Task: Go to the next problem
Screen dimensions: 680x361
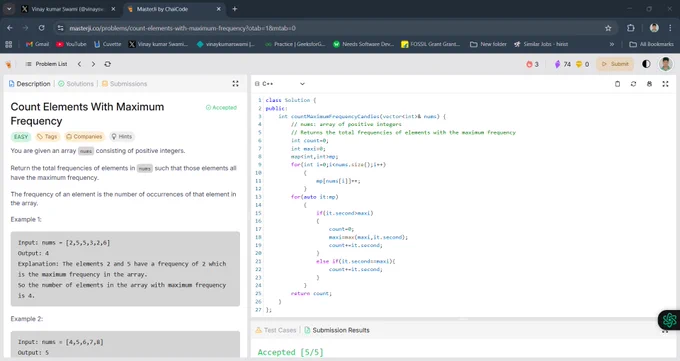Action: click(x=93, y=64)
